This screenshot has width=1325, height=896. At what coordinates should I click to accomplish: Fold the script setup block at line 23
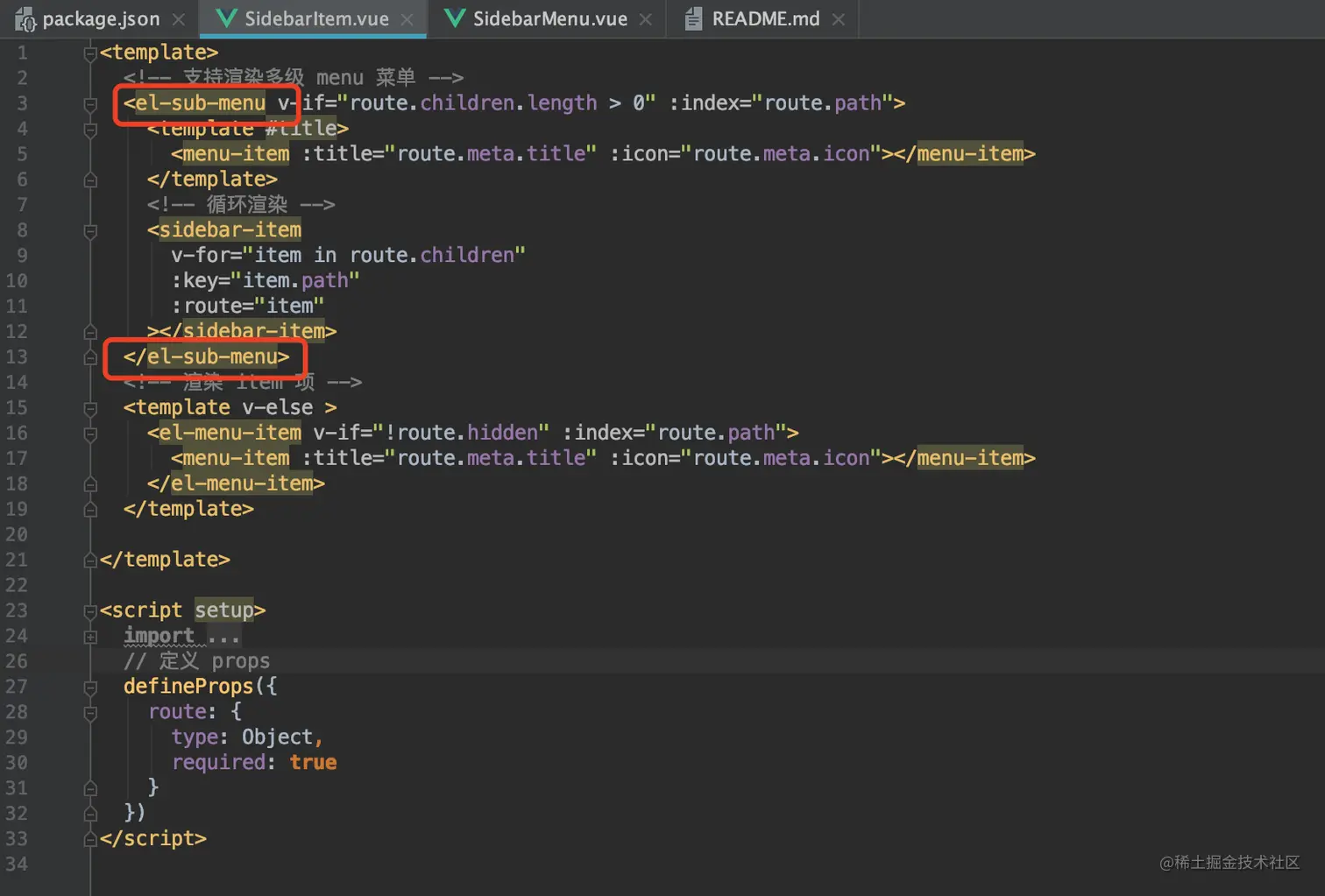click(x=90, y=611)
